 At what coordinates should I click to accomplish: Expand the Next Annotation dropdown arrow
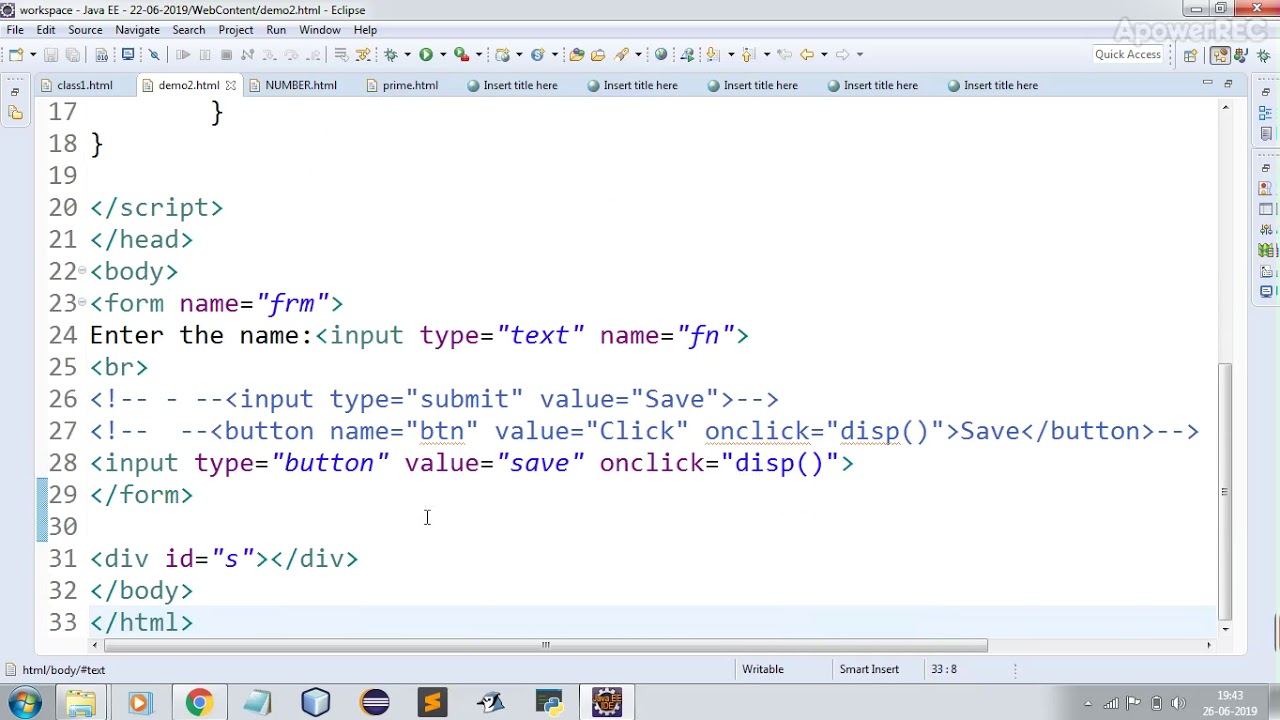[731, 54]
